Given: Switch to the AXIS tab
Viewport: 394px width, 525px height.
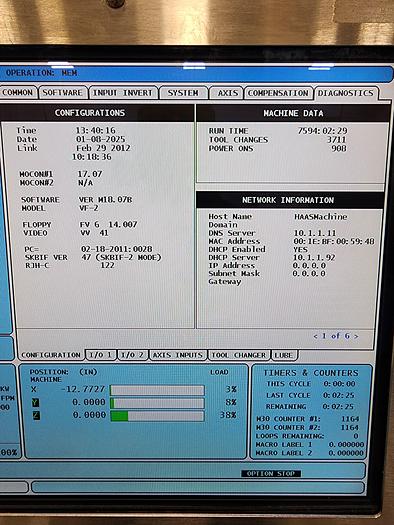Looking at the screenshot, I should (228, 93).
